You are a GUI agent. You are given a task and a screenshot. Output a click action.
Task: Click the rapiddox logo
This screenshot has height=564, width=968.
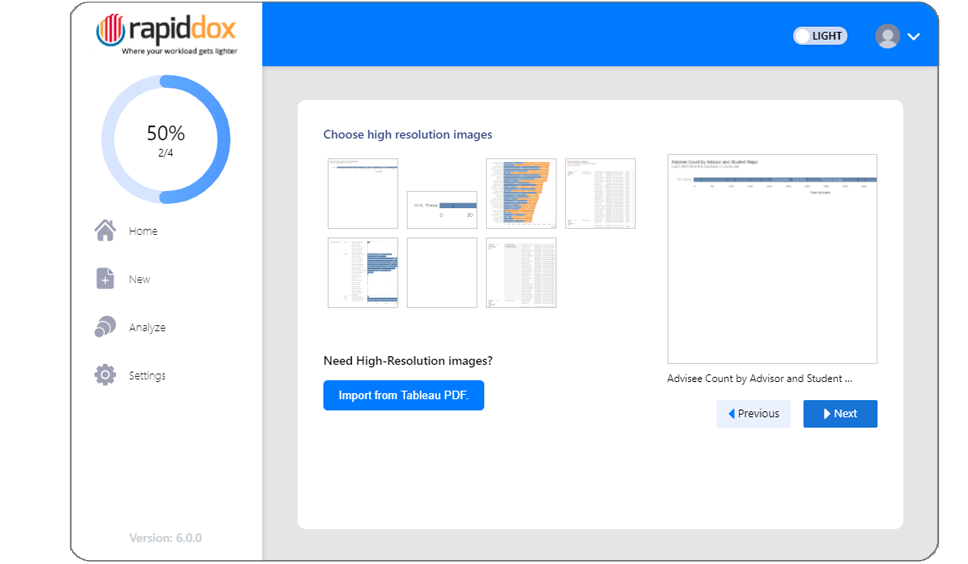click(166, 34)
